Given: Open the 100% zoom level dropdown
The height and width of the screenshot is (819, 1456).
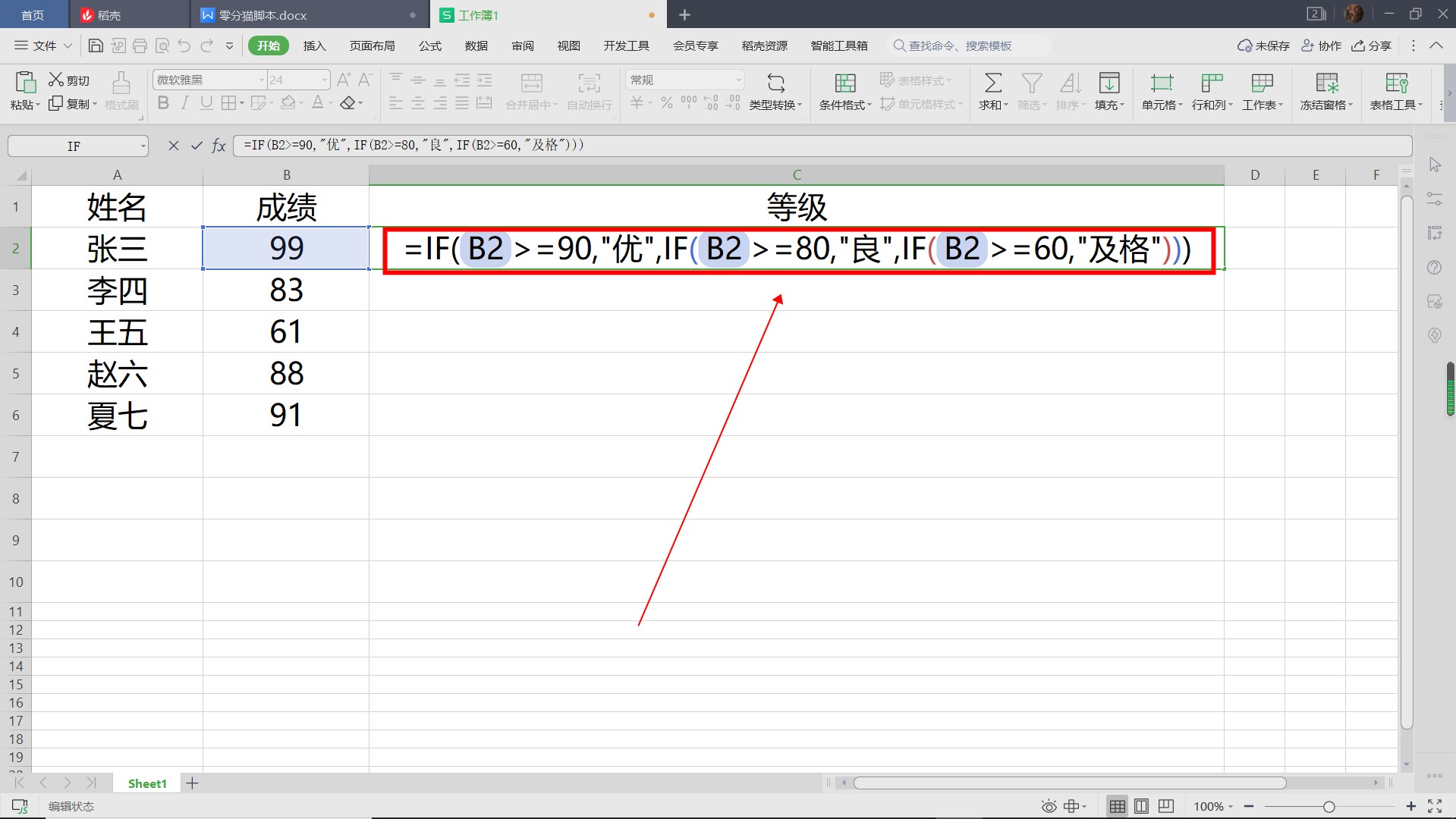Looking at the screenshot, I should tap(1213, 806).
